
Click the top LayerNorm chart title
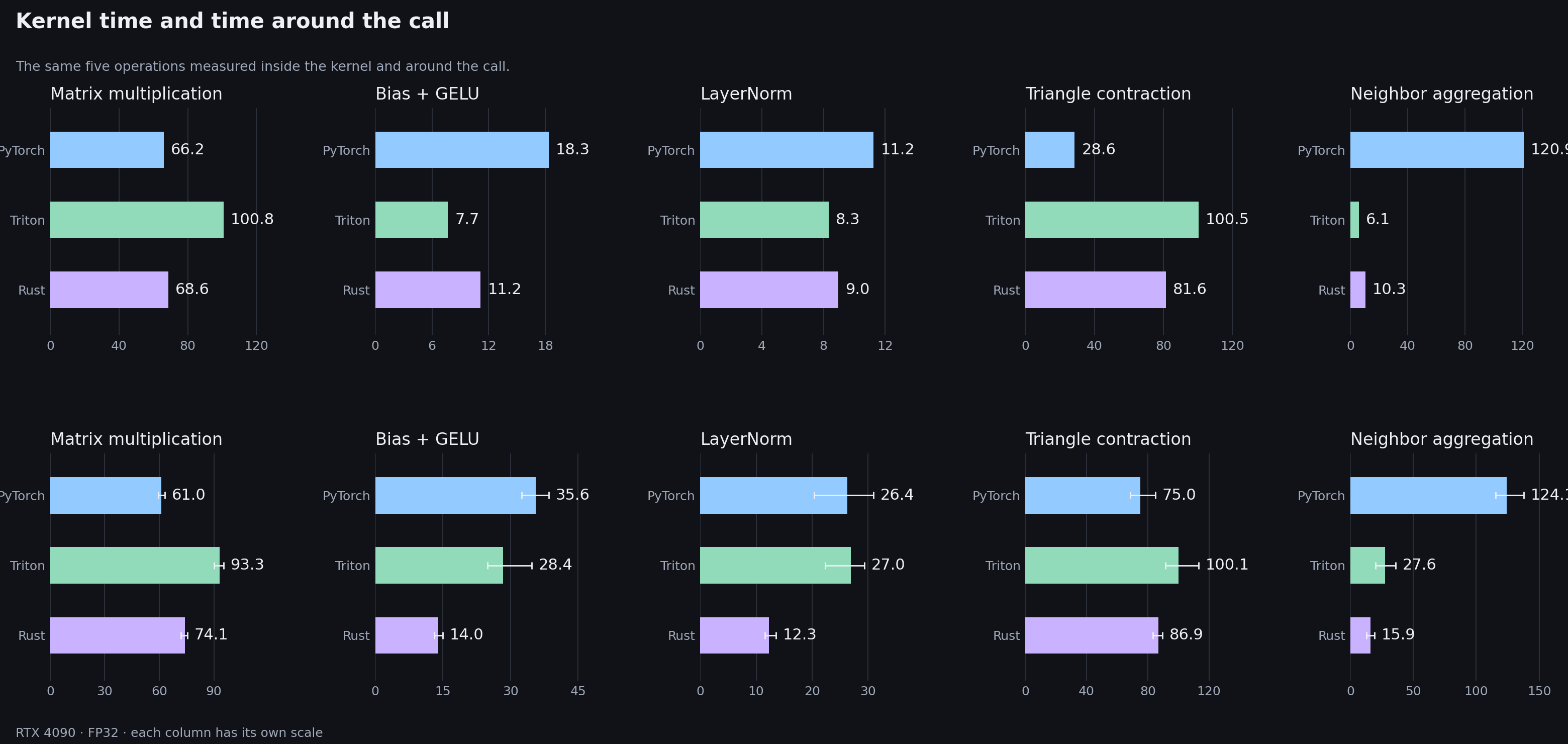[746, 94]
